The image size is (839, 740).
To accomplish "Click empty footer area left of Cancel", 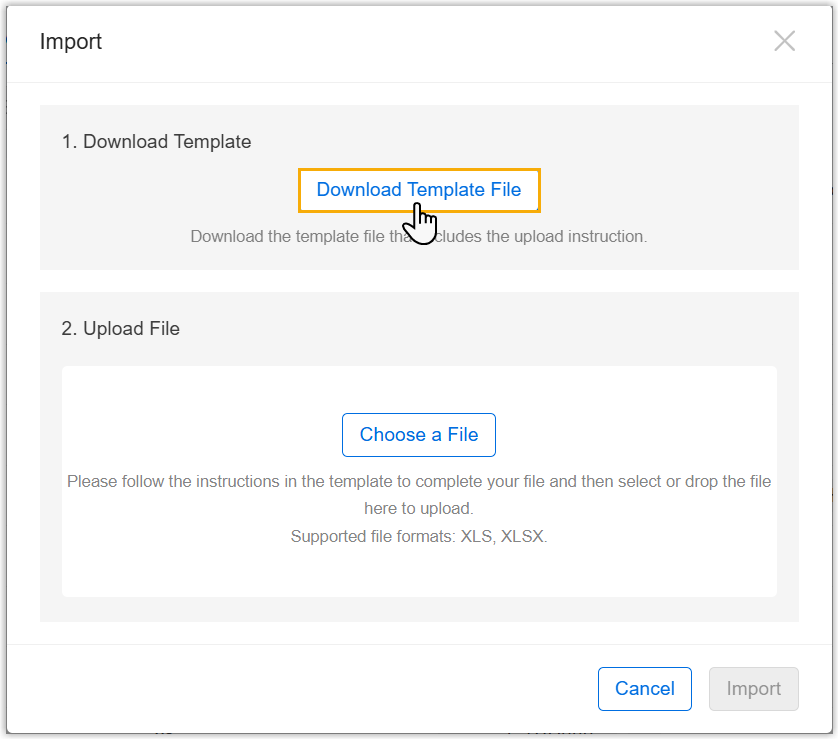I will 300,688.
